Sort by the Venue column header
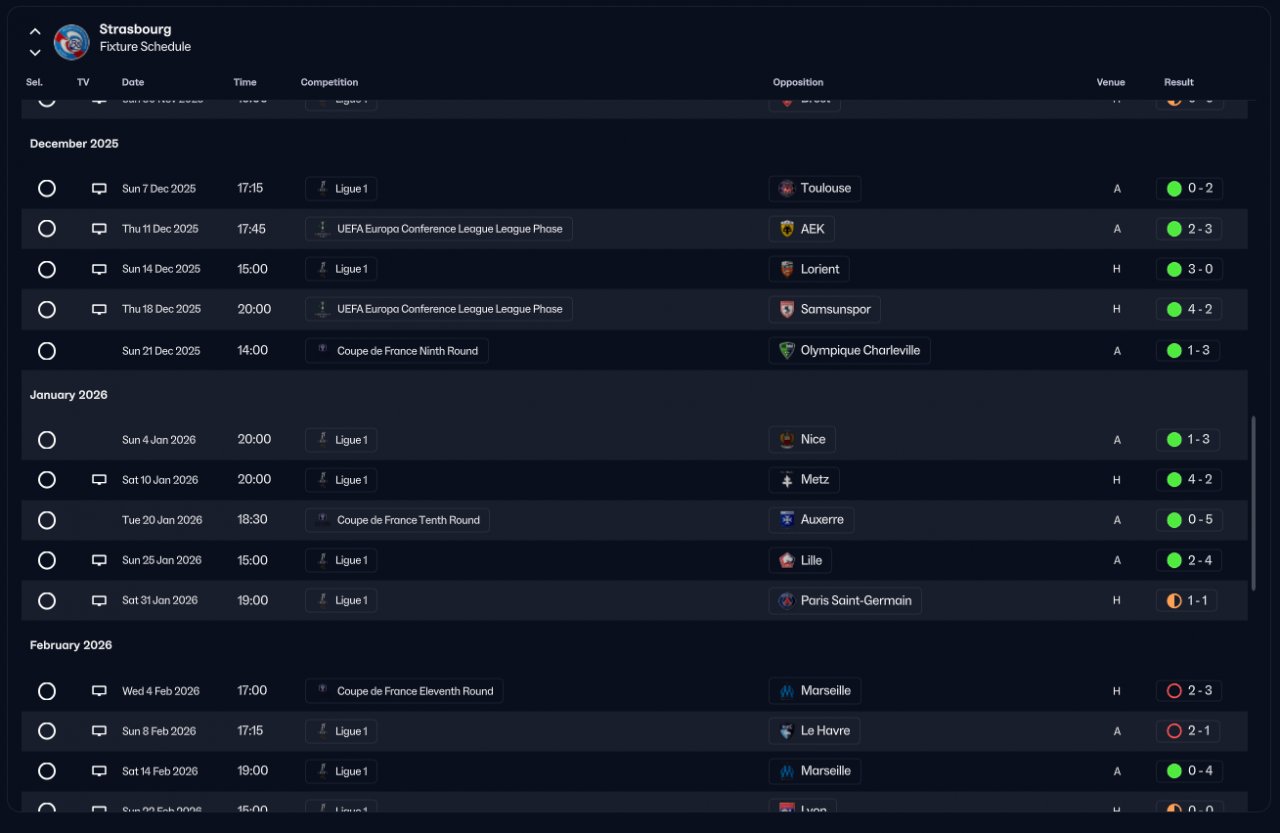1280x833 pixels. pyautogui.click(x=1111, y=83)
